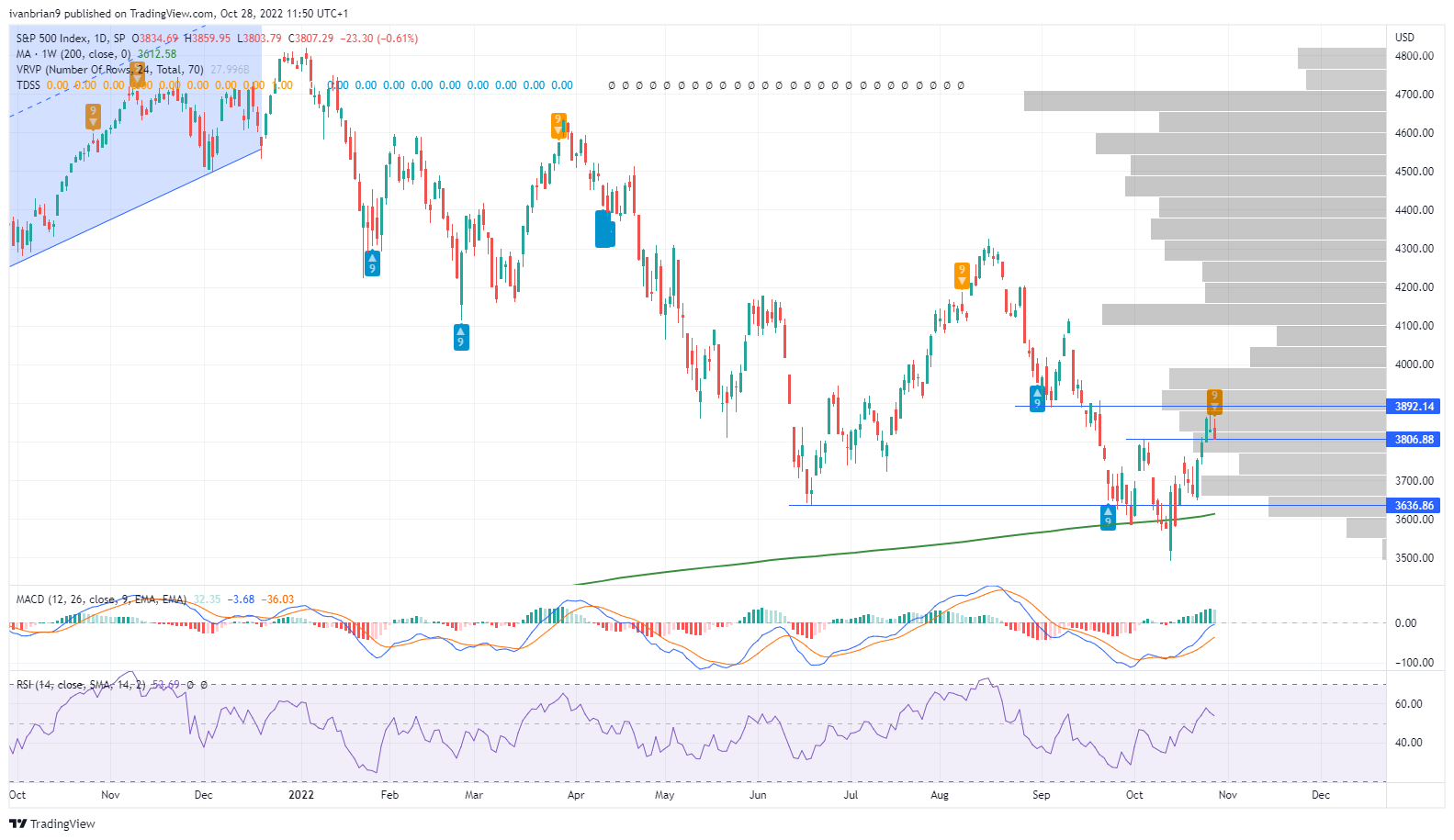Viewport: 1454px width, 840px height.
Task: Click the 4800.00 price axis label
Action: point(1415,56)
